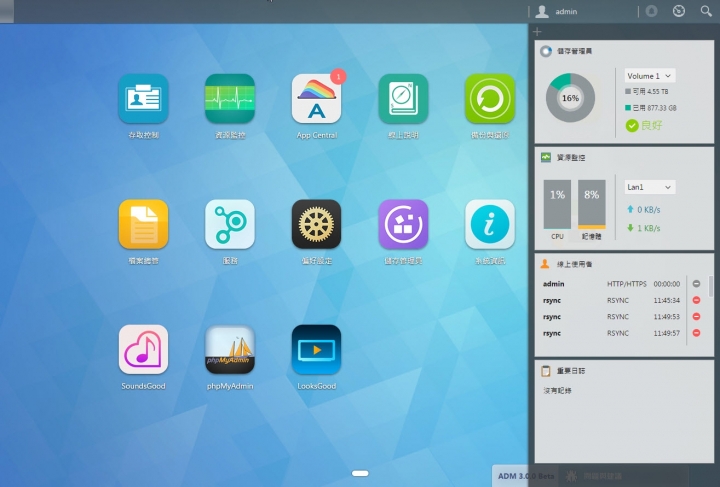This screenshot has height=487, width=720.
Task: Select the admin user in online users
Action: (x=554, y=284)
